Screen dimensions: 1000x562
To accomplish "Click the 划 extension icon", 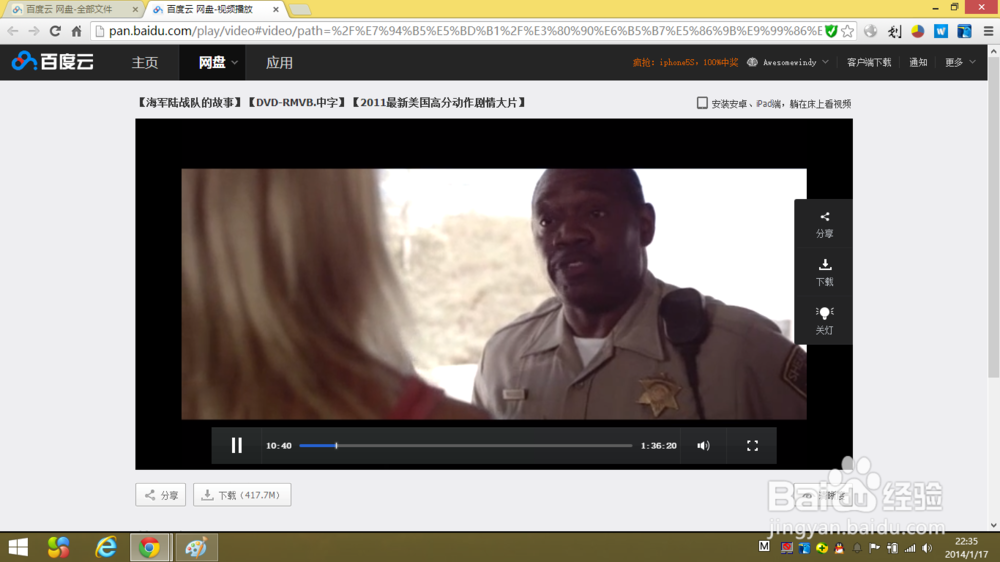I will click(x=894, y=31).
